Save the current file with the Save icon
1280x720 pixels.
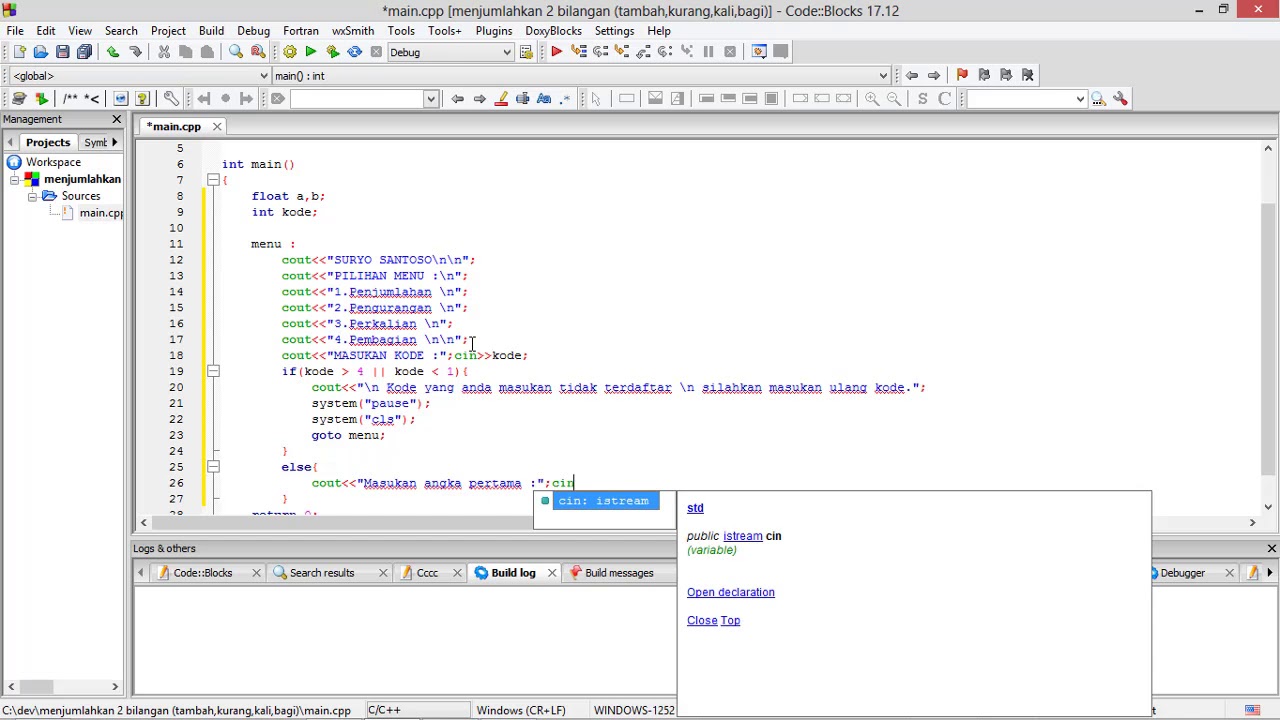click(x=62, y=52)
